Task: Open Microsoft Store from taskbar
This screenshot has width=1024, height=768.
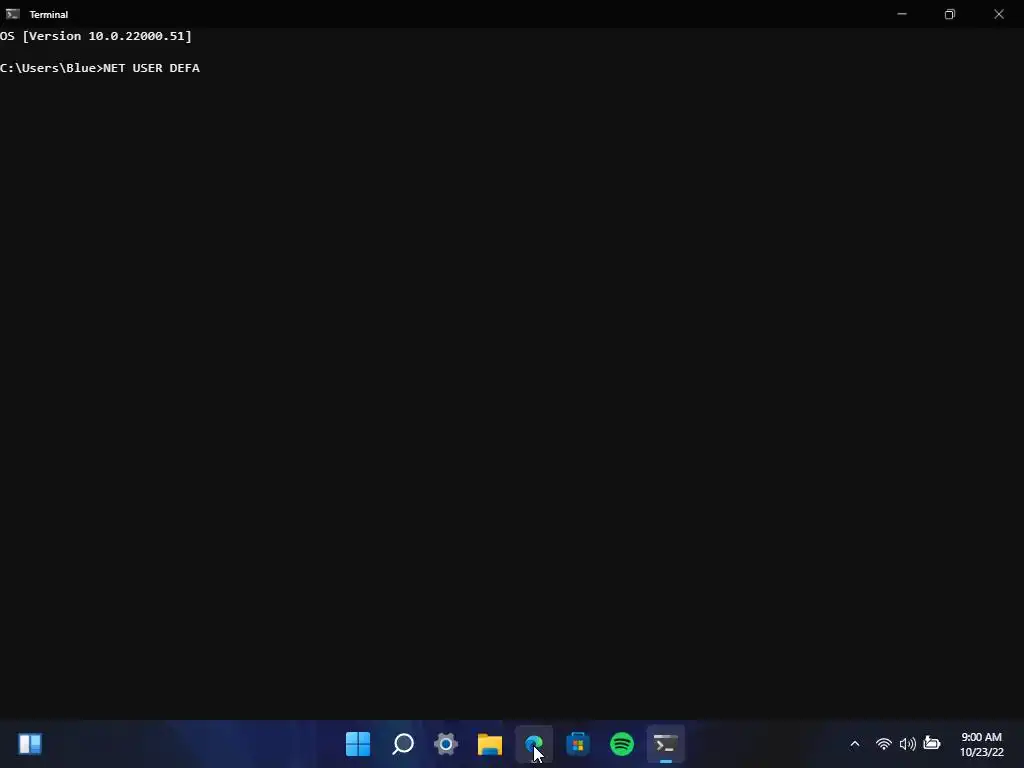Action: point(578,744)
